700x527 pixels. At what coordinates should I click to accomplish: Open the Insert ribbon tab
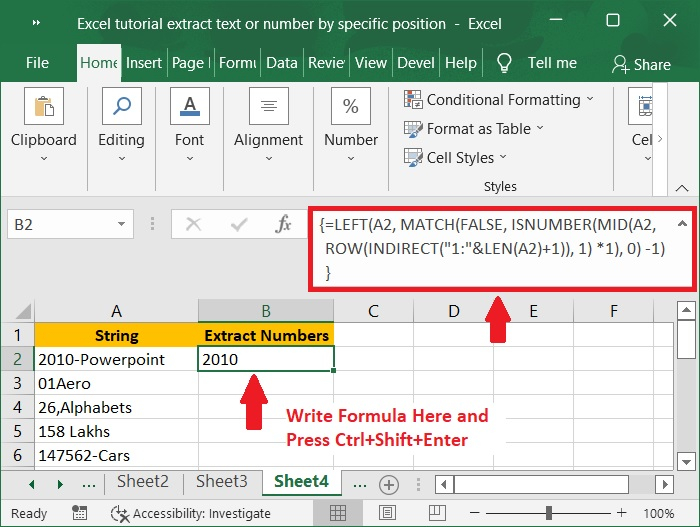144,62
